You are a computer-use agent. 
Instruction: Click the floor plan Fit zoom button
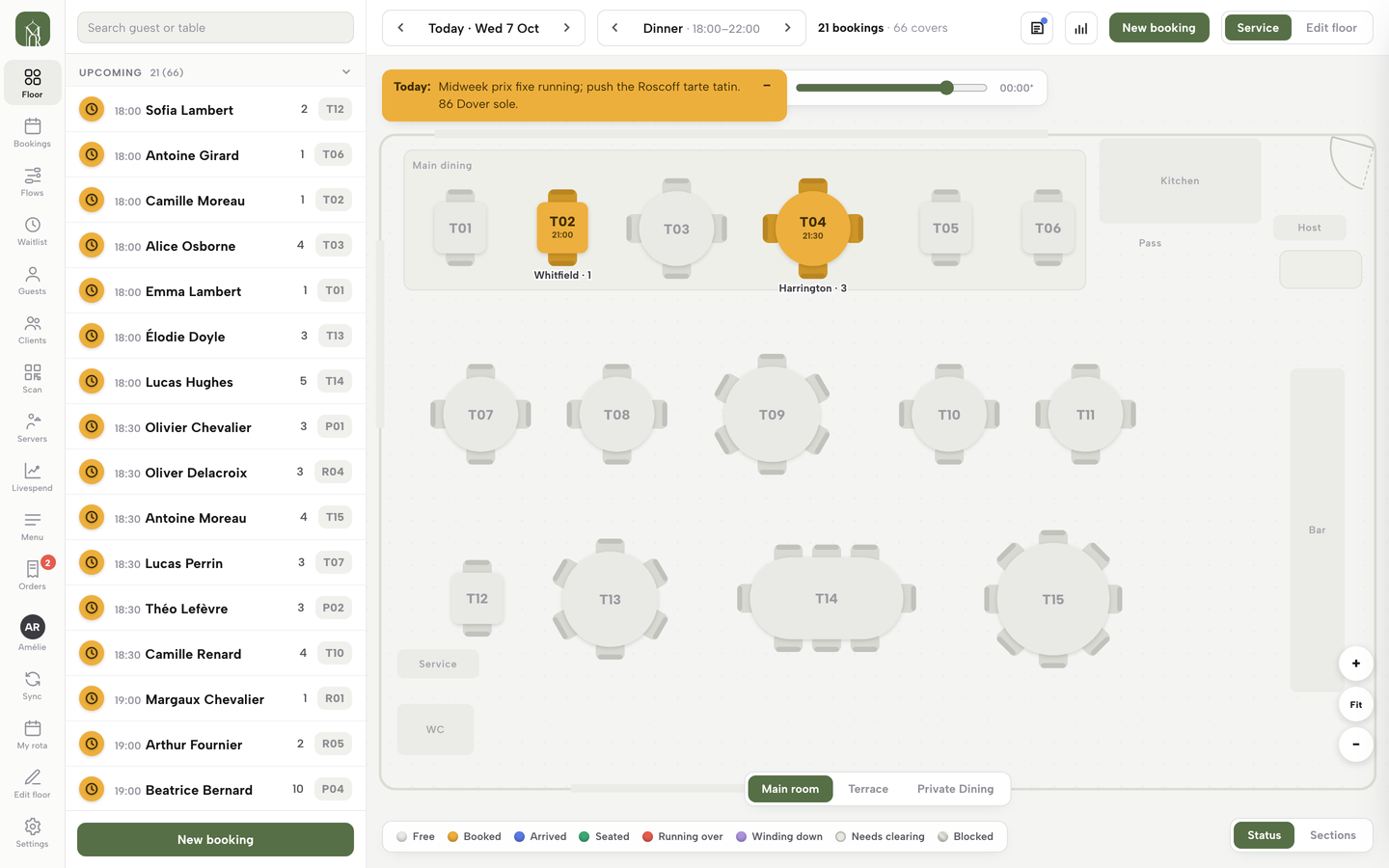[1355, 704]
